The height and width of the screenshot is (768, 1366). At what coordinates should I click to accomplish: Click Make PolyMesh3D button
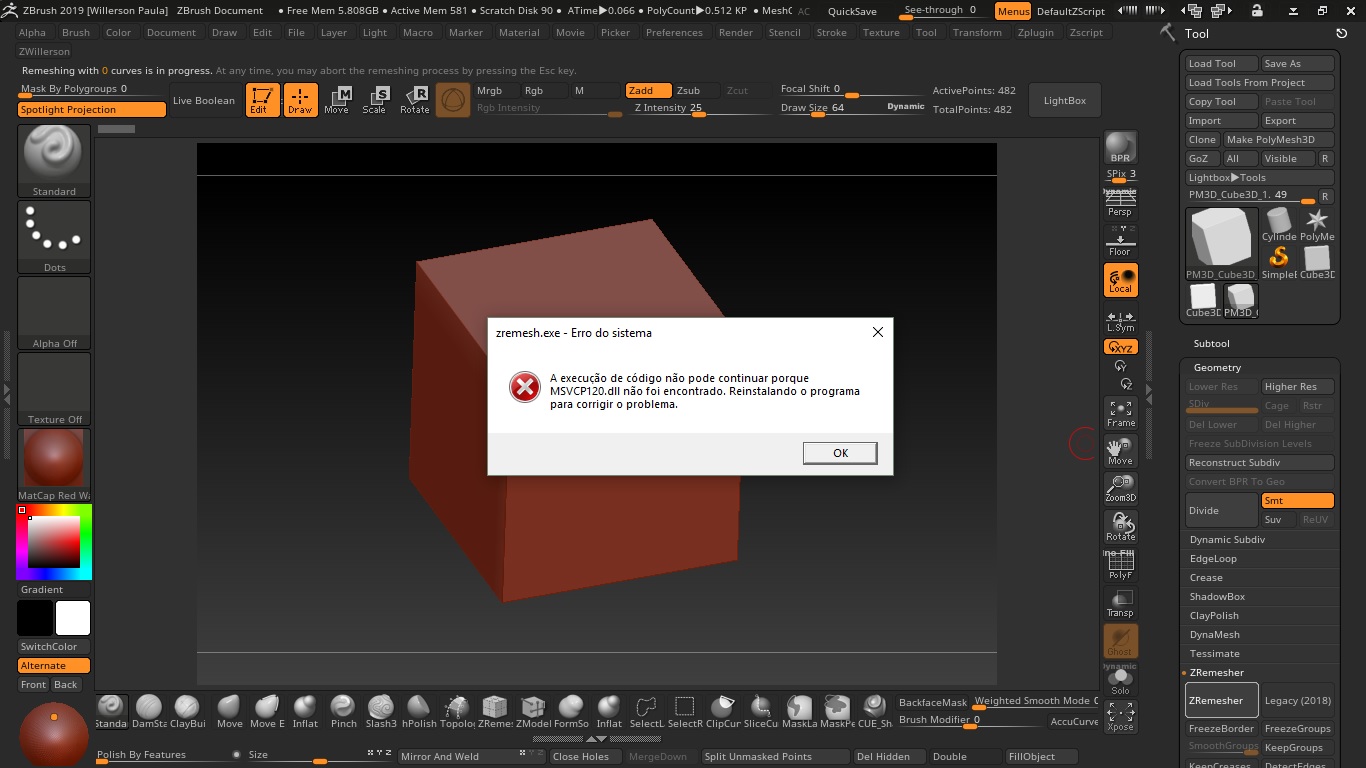1278,139
